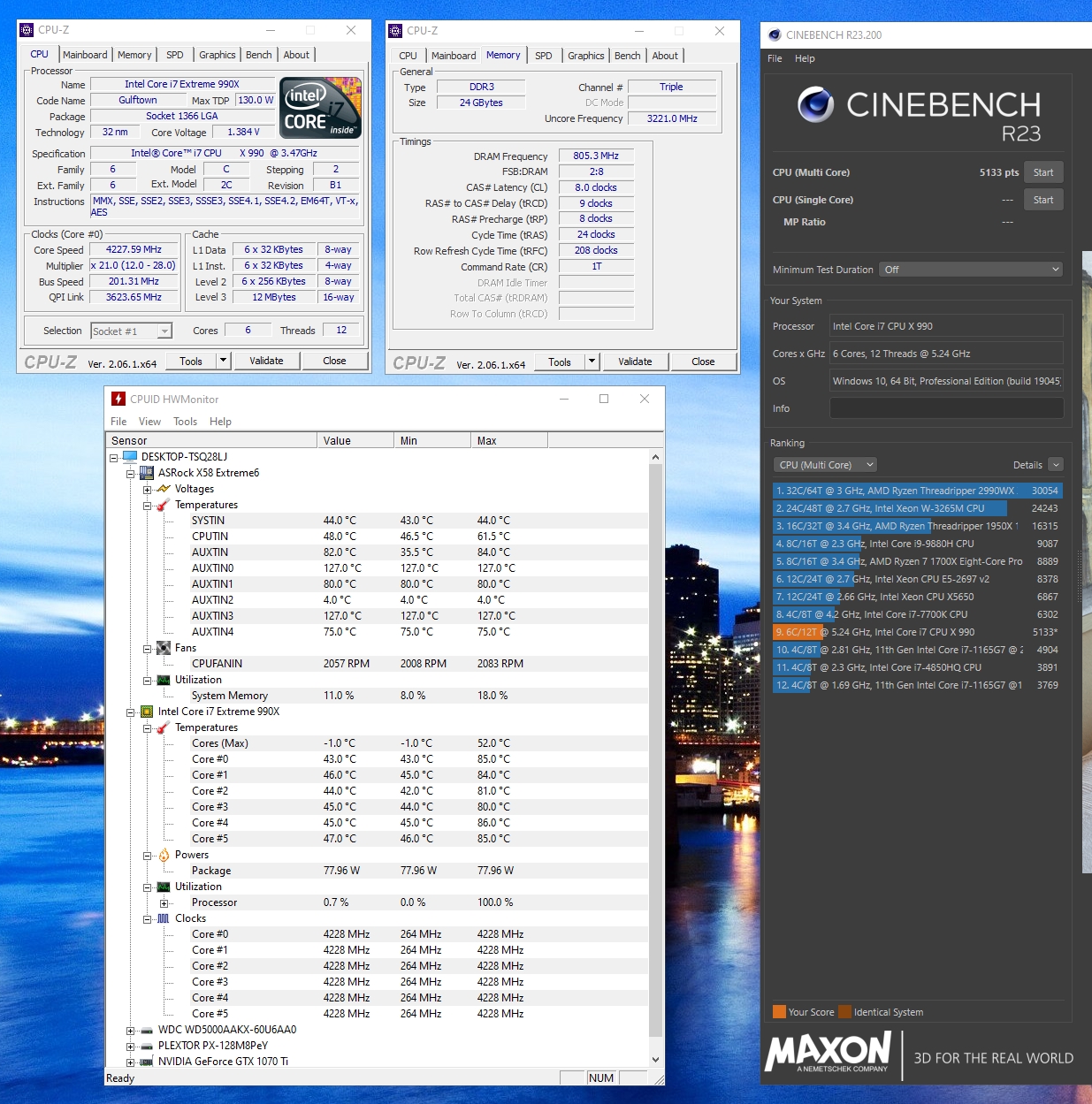Click the CPU-Z app icon in the first window title bar
This screenshot has width=1092, height=1104.
pyautogui.click(x=27, y=30)
